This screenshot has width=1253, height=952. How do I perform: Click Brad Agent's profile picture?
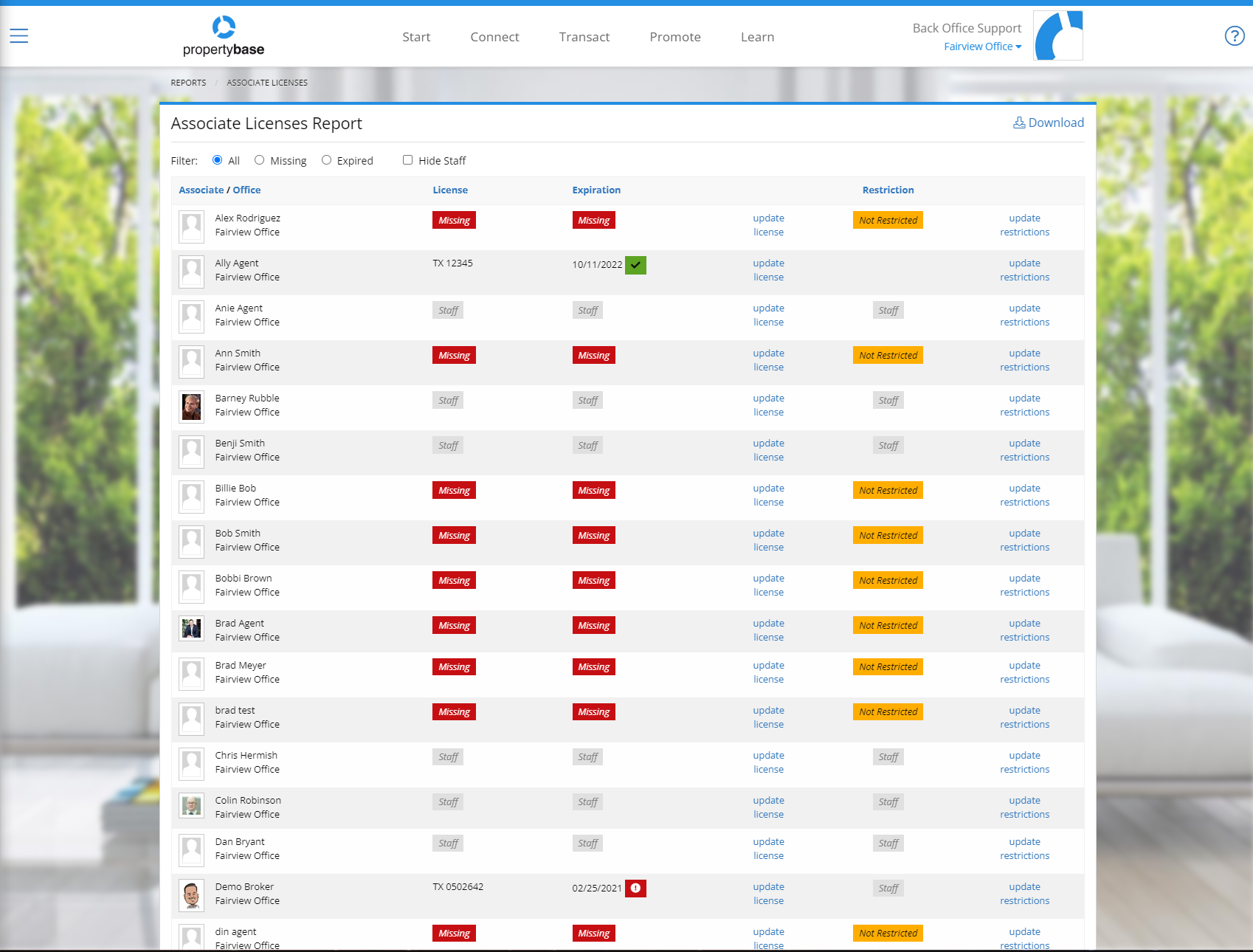point(191,631)
